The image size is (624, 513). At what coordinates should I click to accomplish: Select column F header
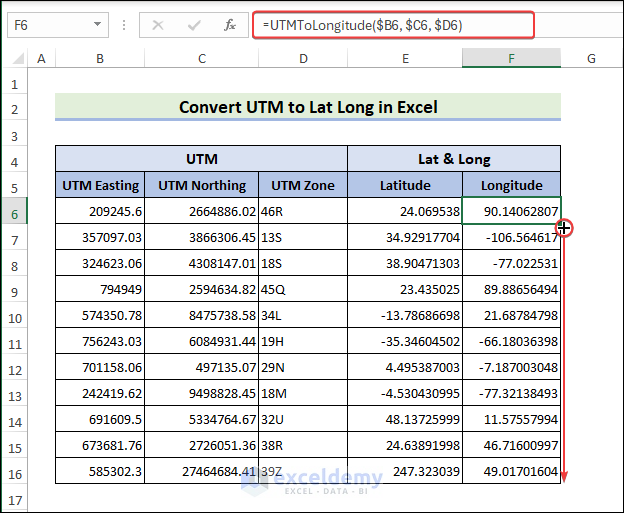pyautogui.click(x=511, y=59)
